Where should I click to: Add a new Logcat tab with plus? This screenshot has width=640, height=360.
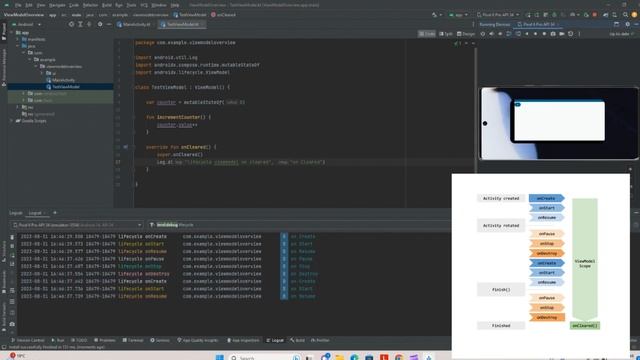pos(55,213)
